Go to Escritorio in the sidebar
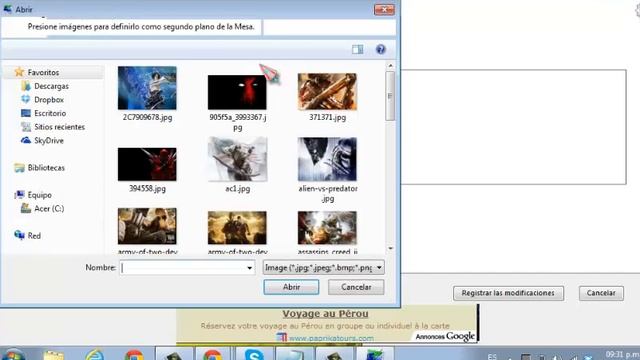Viewport: 640px width, 360px height. (50, 113)
